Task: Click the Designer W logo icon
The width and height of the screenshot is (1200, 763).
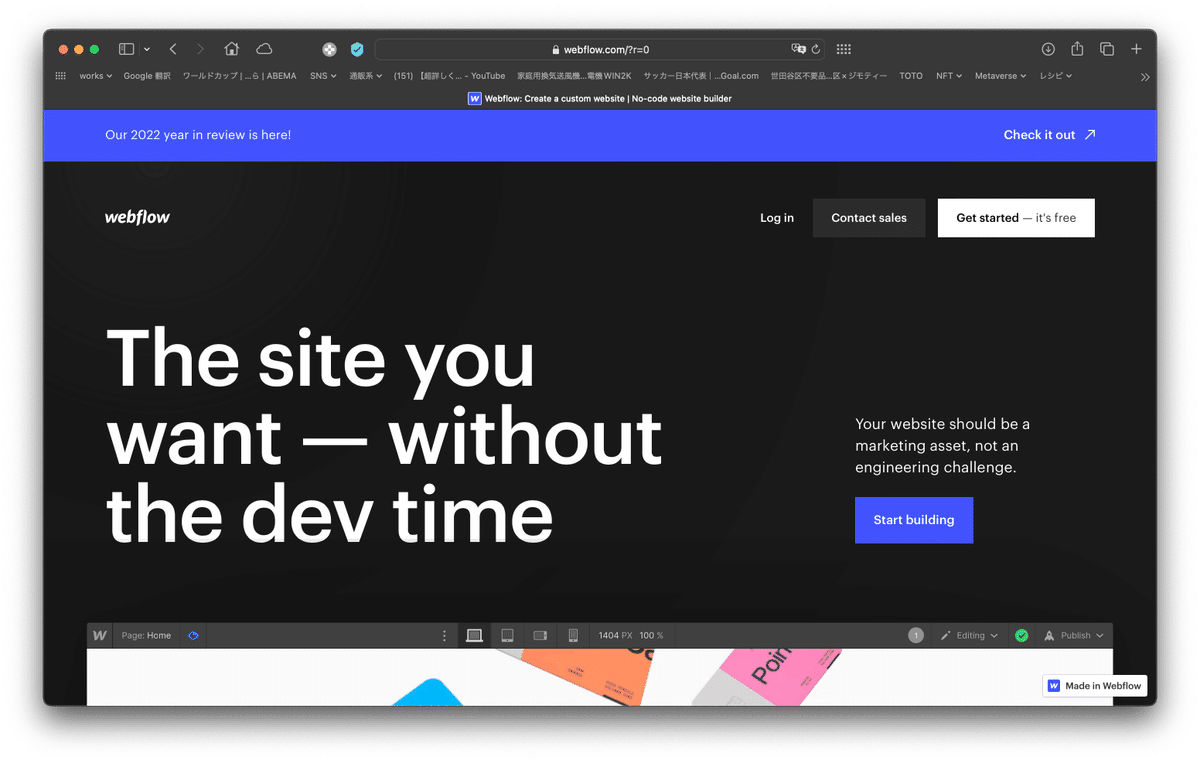Action: pyautogui.click(x=100, y=635)
